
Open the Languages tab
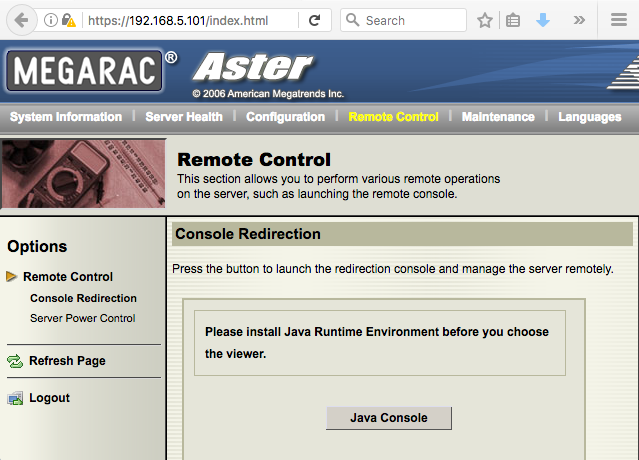[x=590, y=117]
